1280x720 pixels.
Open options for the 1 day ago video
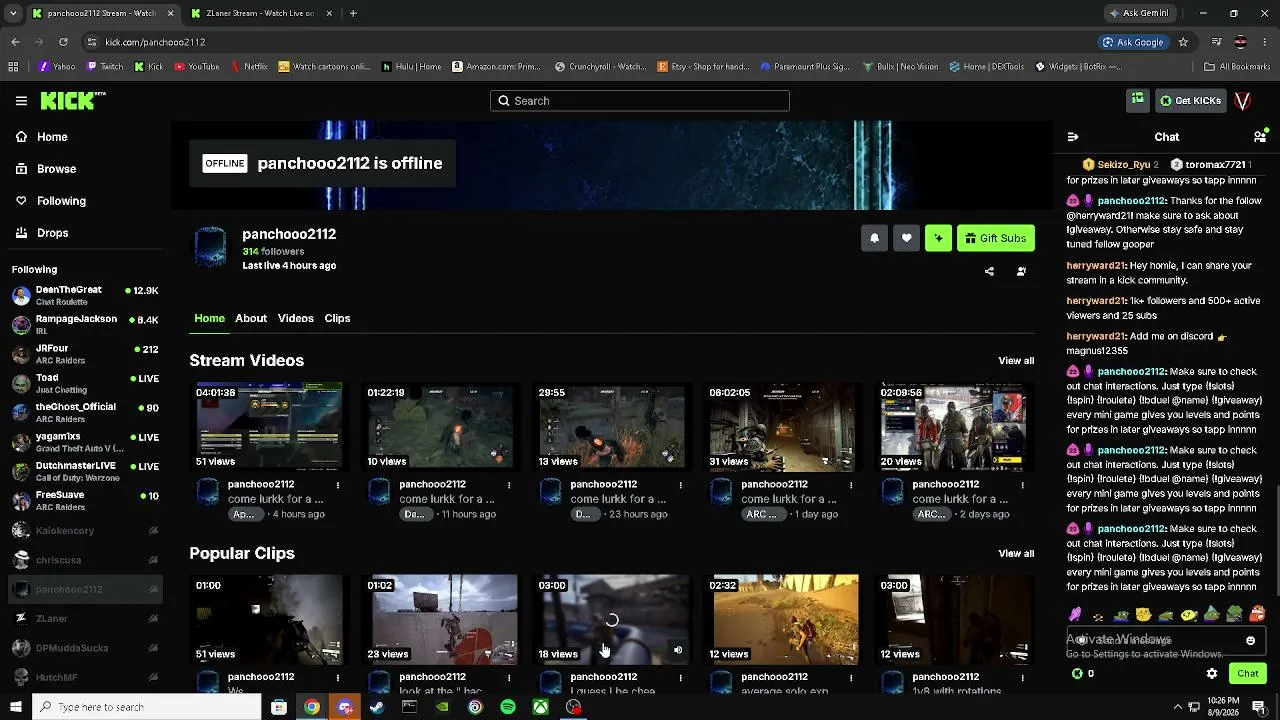851,485
